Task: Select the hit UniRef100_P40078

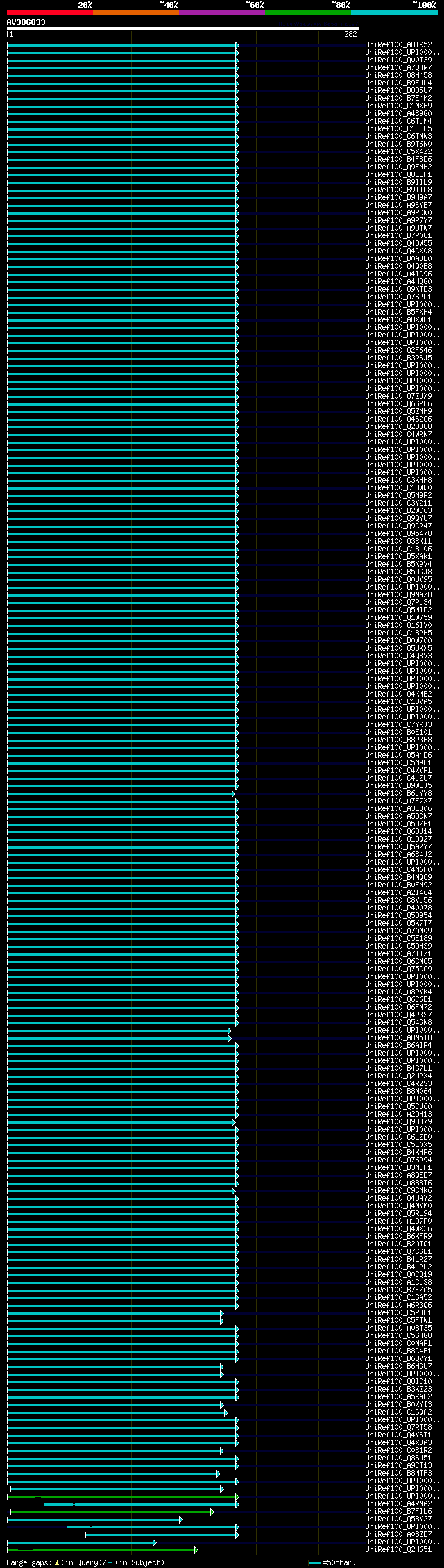Action: (x=398, y=908)
